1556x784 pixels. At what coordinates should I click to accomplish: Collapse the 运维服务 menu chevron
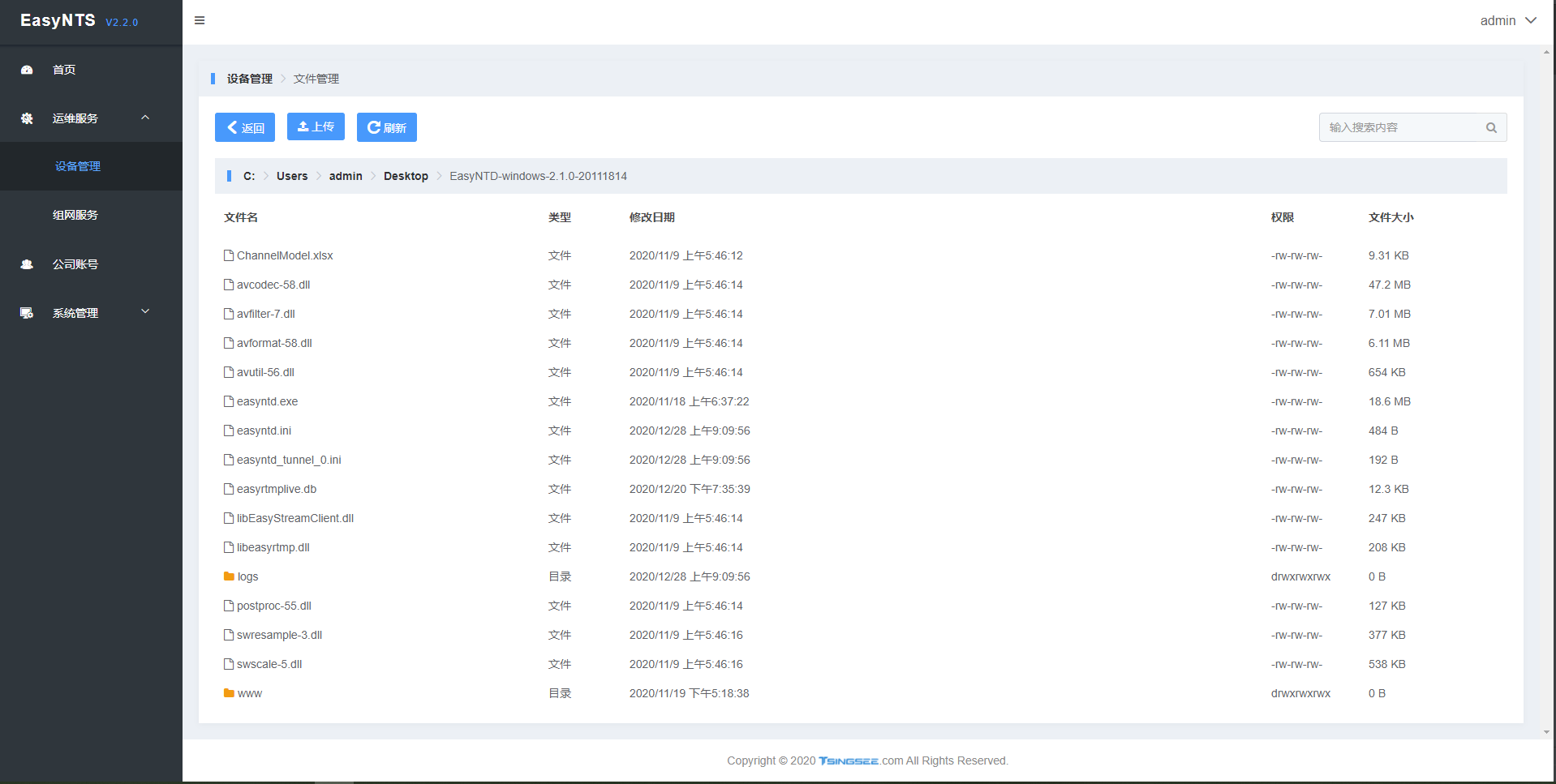click(x=145, y=118)
